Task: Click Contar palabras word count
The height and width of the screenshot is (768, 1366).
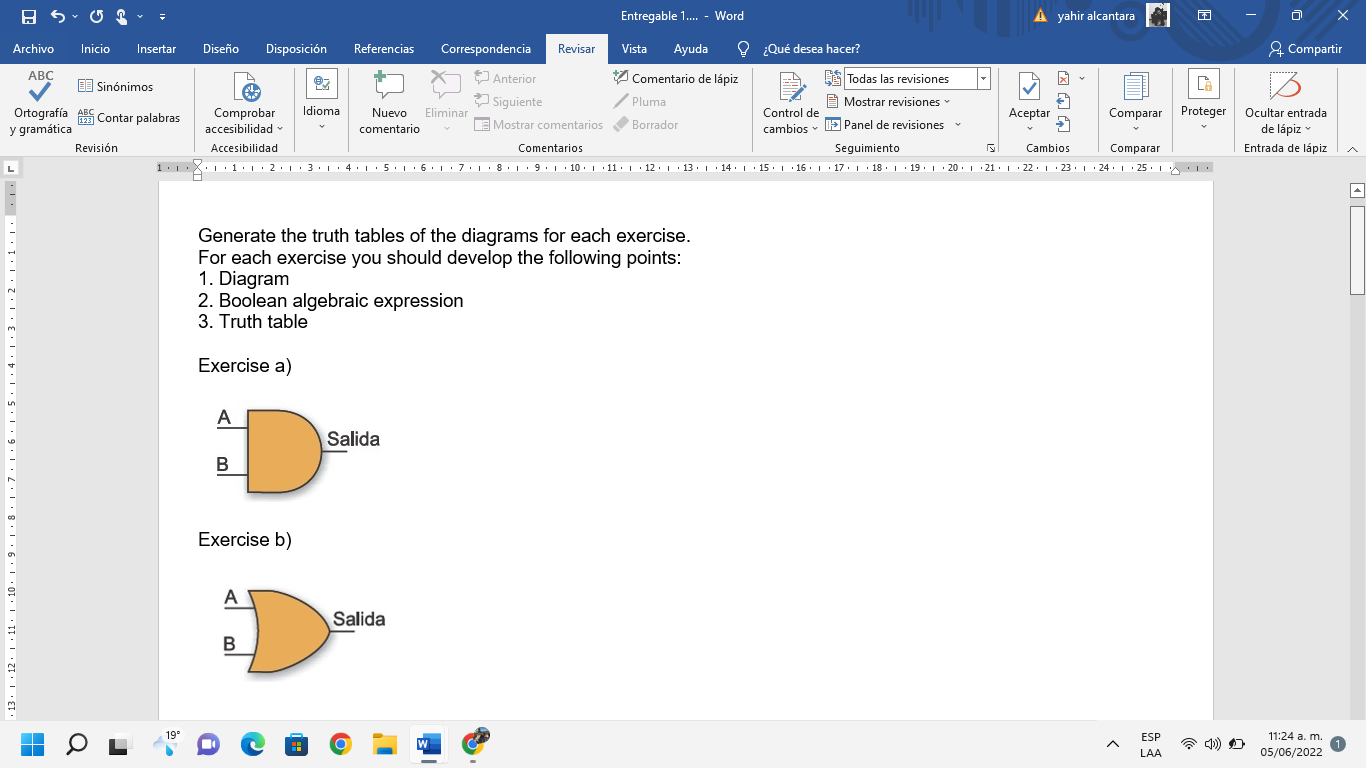Action: click(128, 118)
